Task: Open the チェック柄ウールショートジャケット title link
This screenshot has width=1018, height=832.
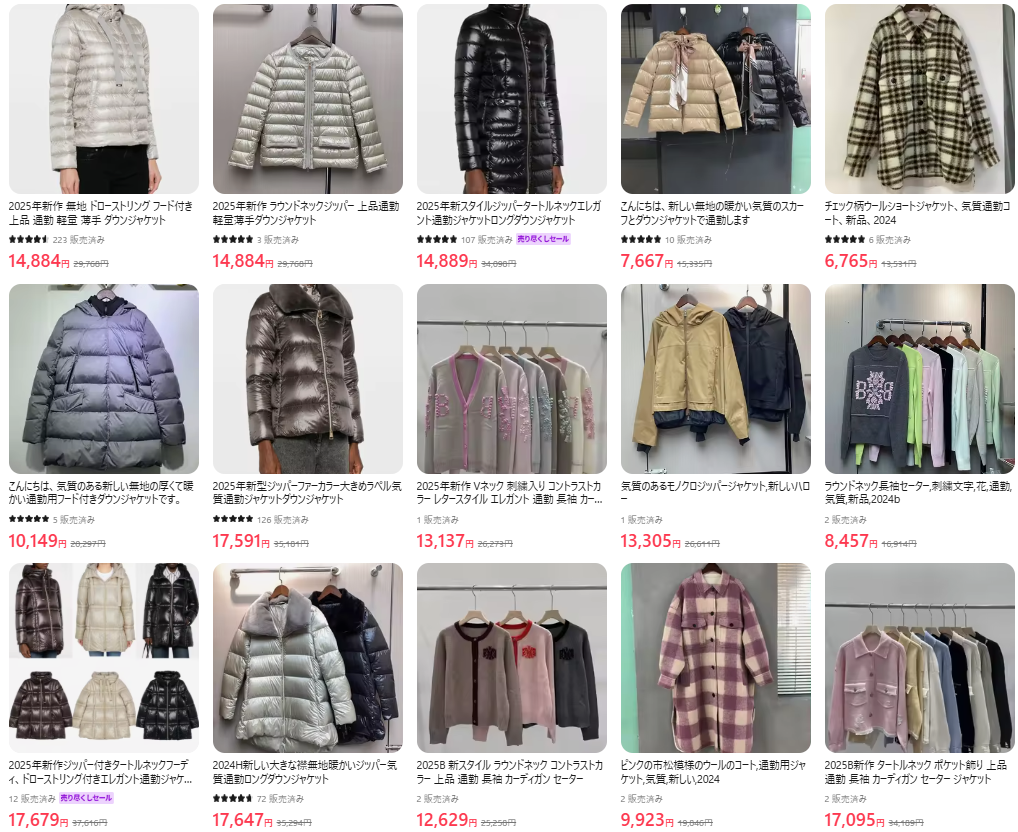Action: click(x=917, y=213)
